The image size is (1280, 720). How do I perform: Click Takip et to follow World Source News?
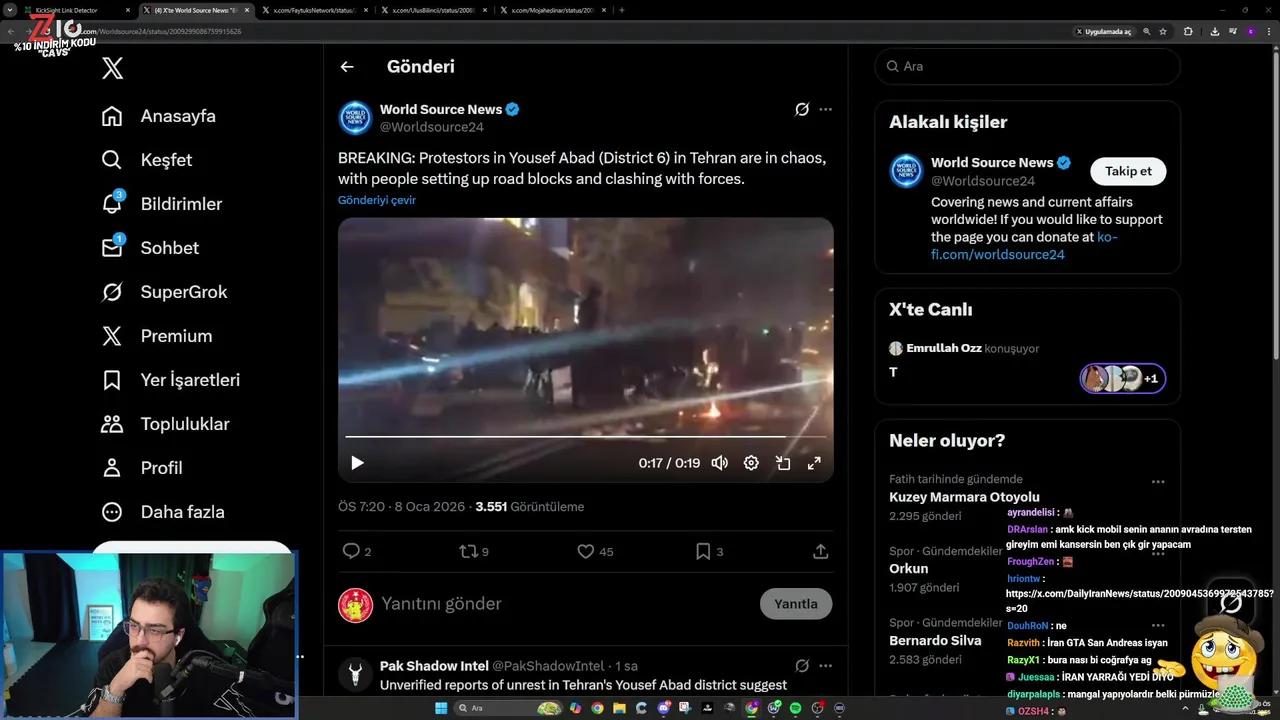click(1128, 171)
